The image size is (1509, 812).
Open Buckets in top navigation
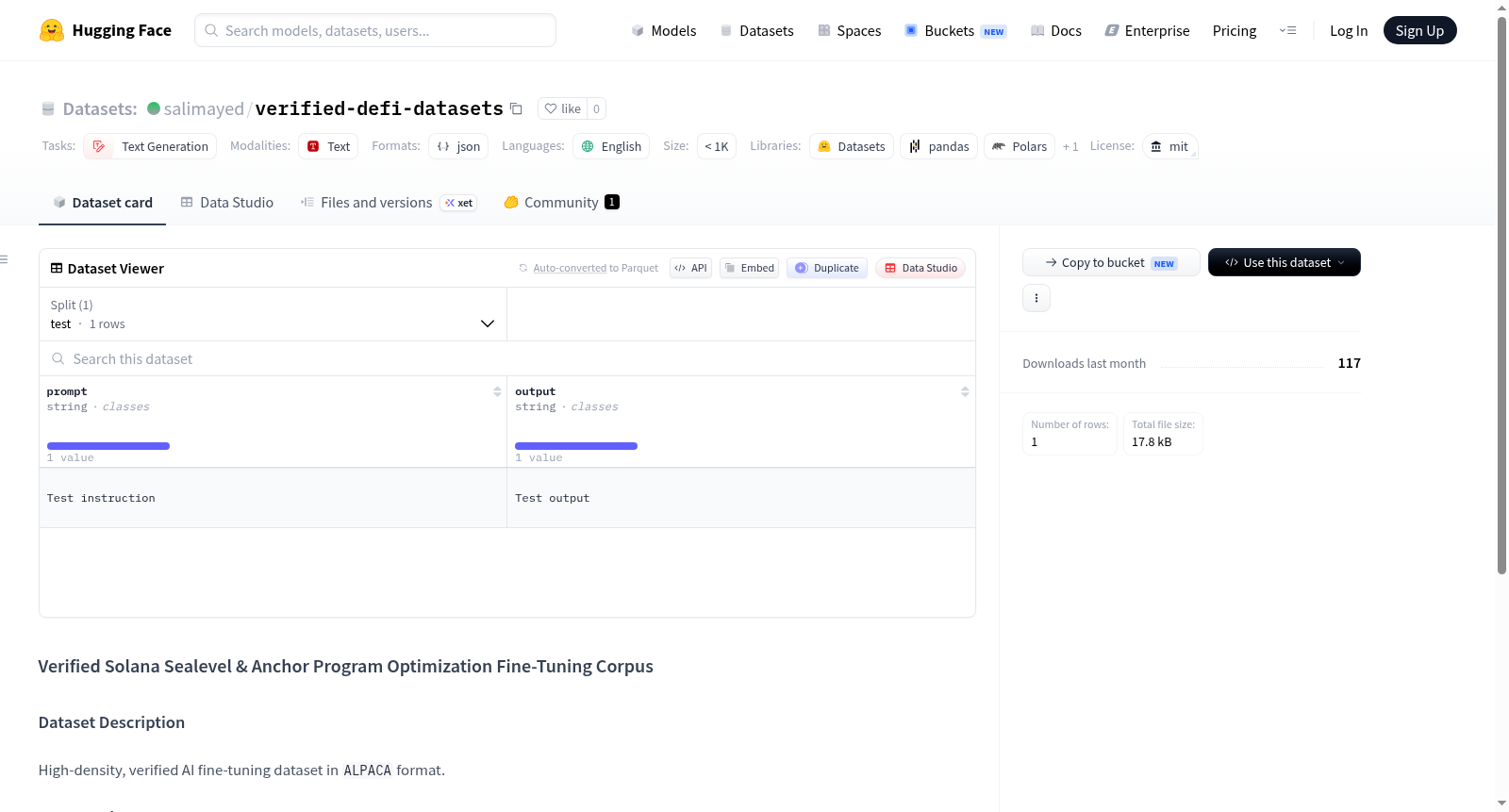pyautogui.click(x=955, y=30)
